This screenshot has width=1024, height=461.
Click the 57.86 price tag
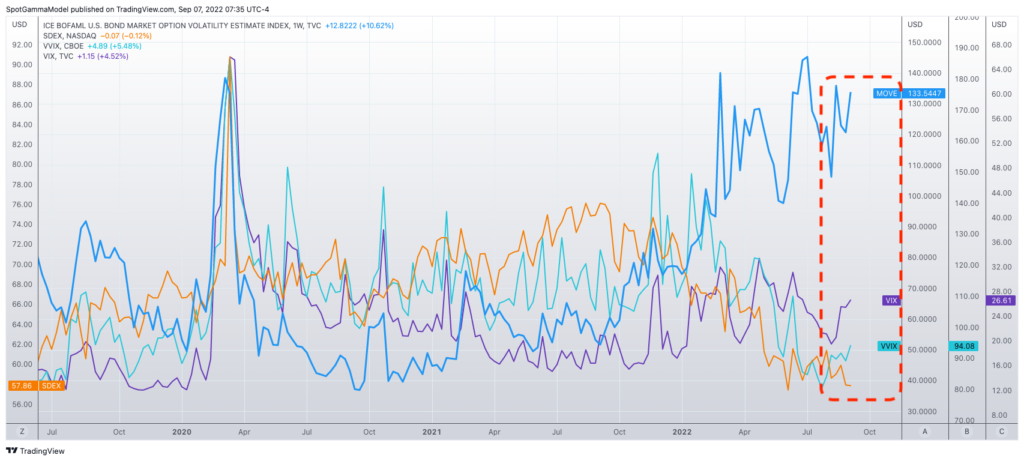[x=22, y=386]
